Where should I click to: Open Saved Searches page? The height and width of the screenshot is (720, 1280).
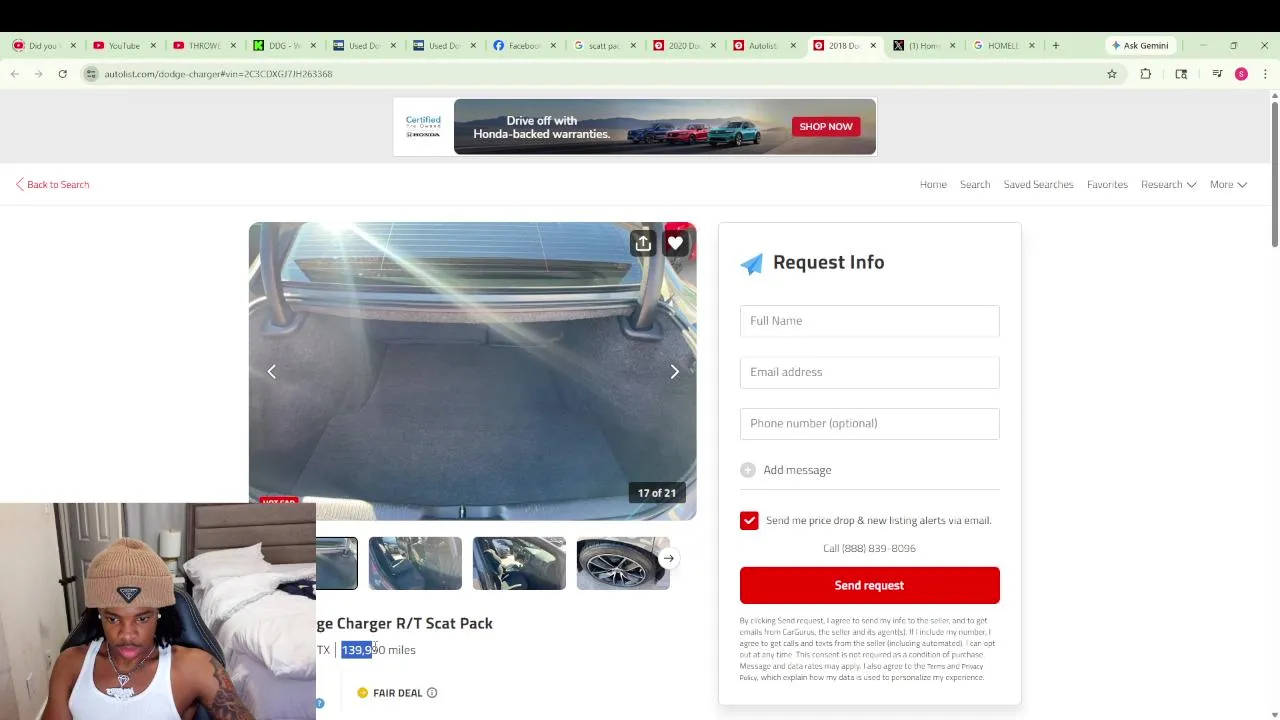click(x=1038, y=184)
